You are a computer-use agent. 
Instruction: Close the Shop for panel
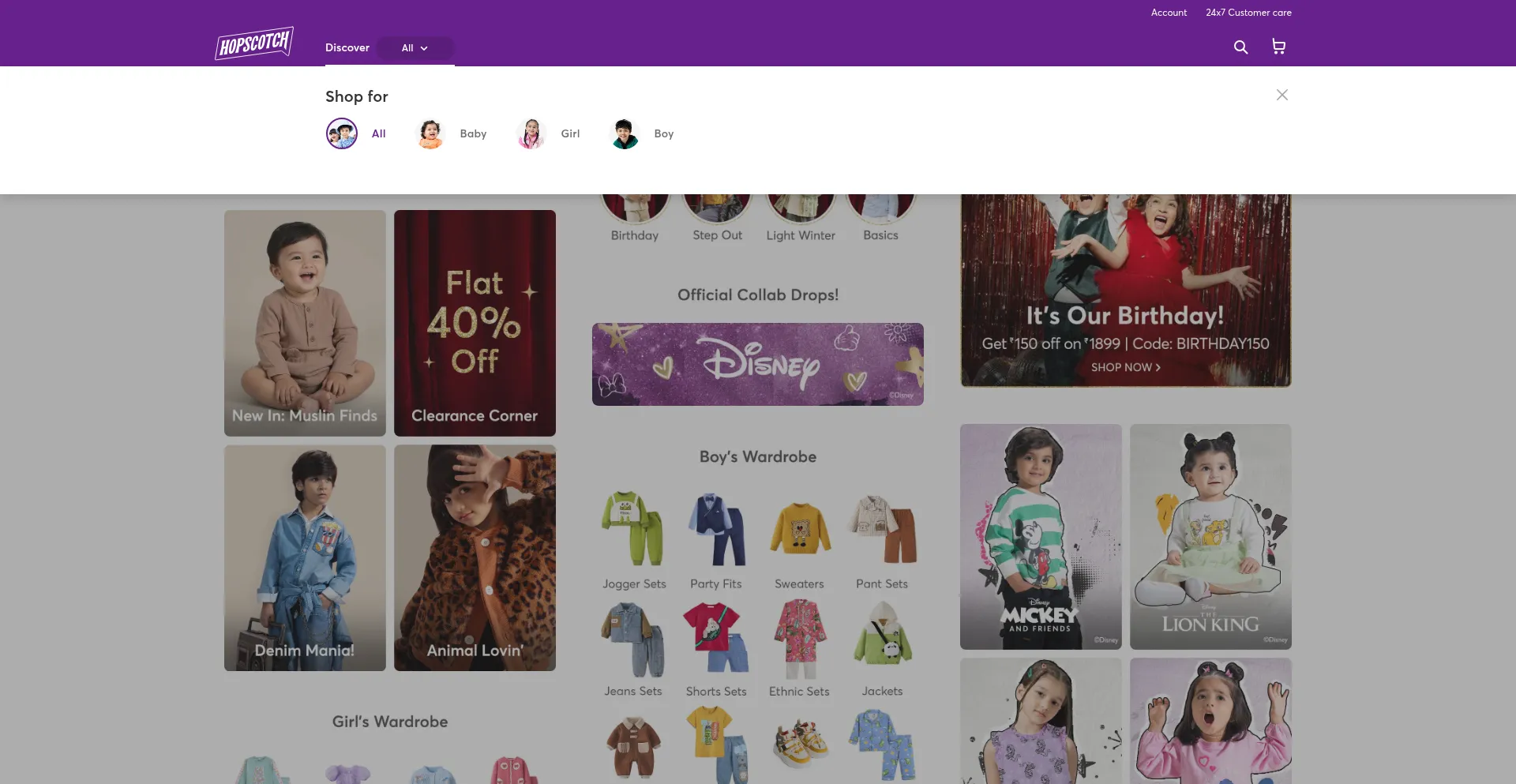1282,95
